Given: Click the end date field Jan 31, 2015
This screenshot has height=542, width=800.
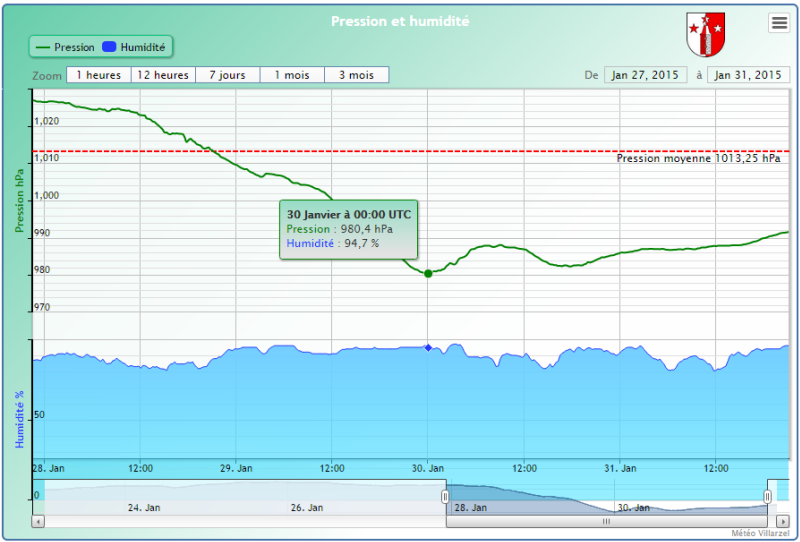Looking at the screenshot, I should tap(747, 75).
